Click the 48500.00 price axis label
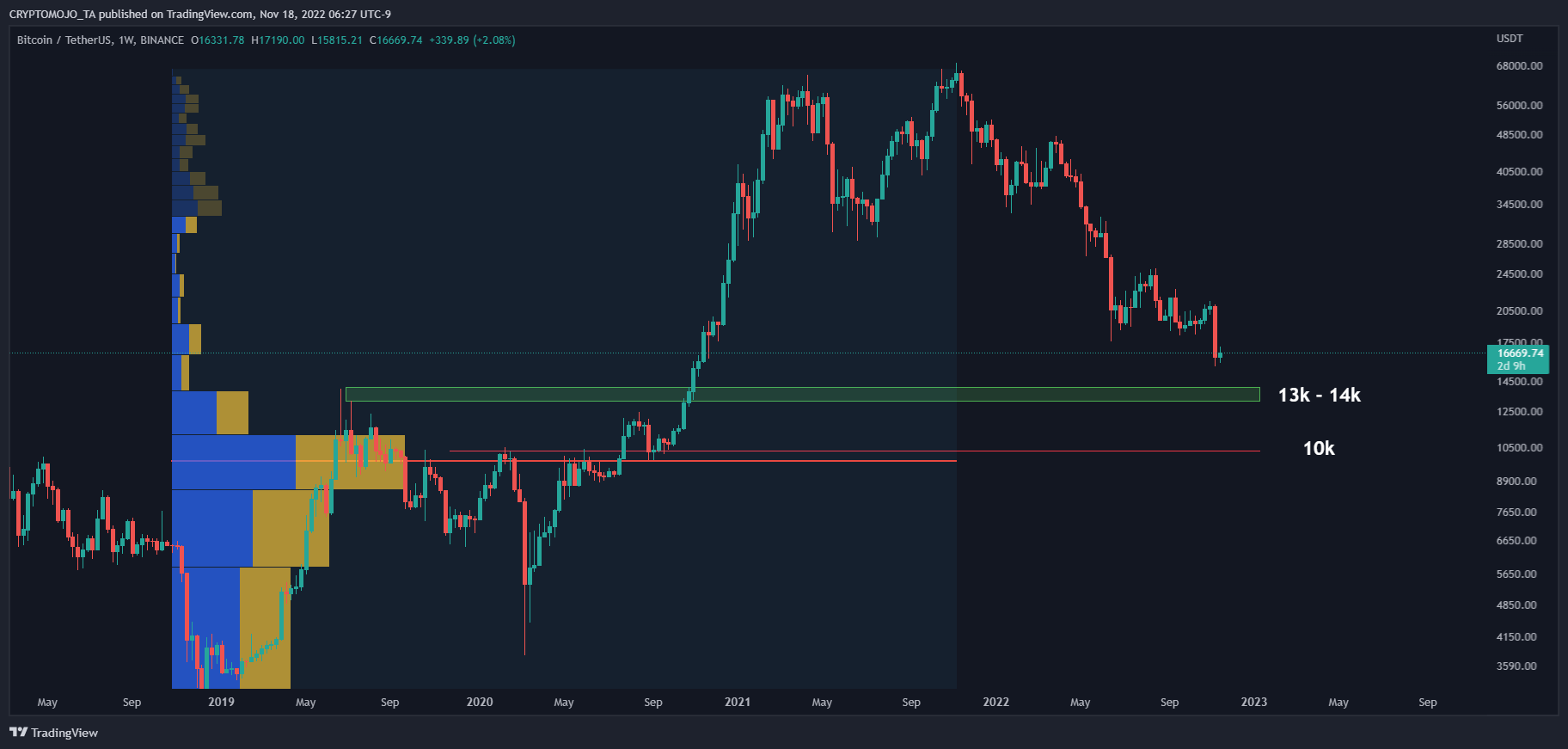 [x=1519, y=135]
